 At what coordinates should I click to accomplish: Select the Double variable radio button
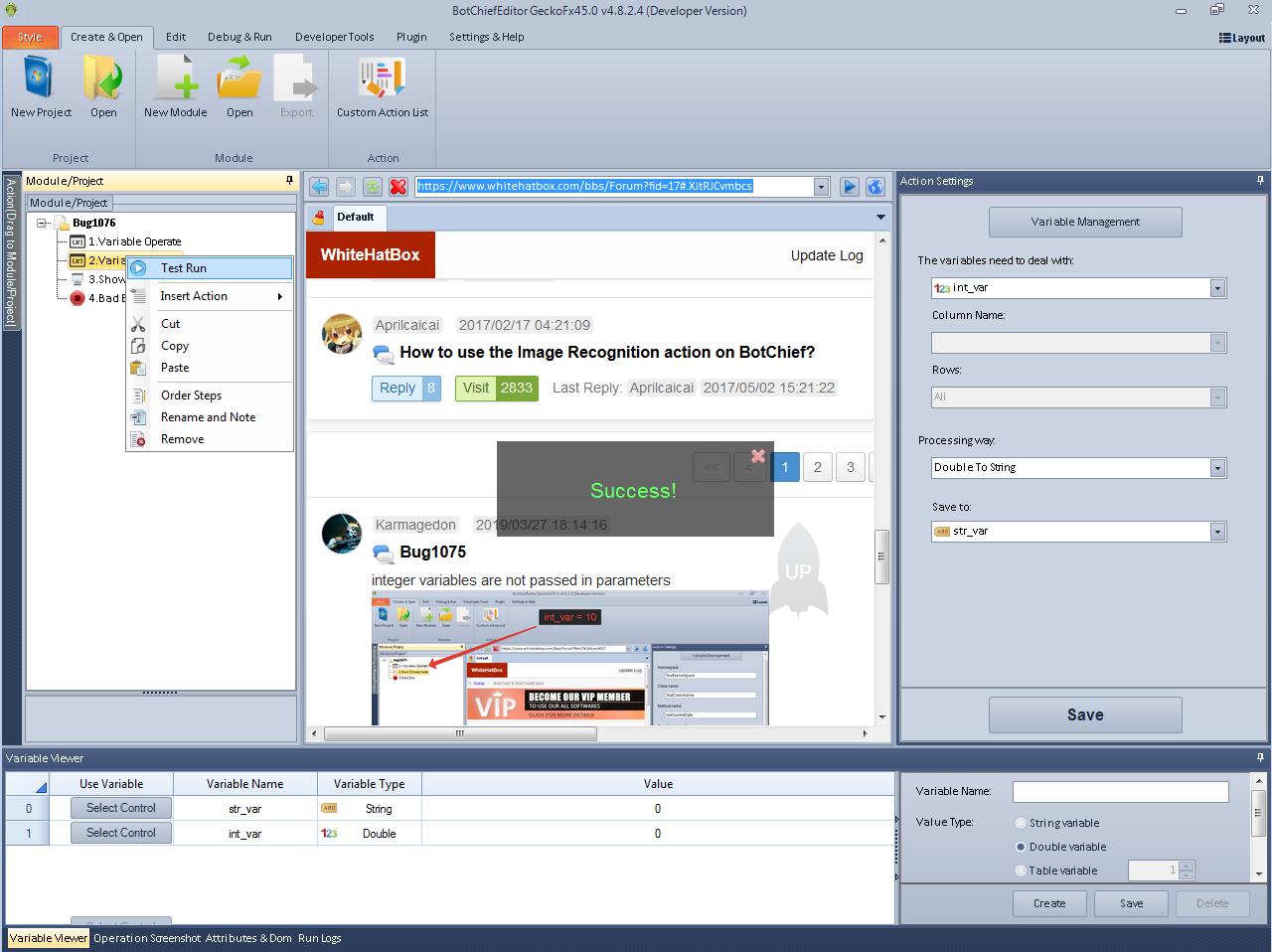click(x=1021, y=847)
